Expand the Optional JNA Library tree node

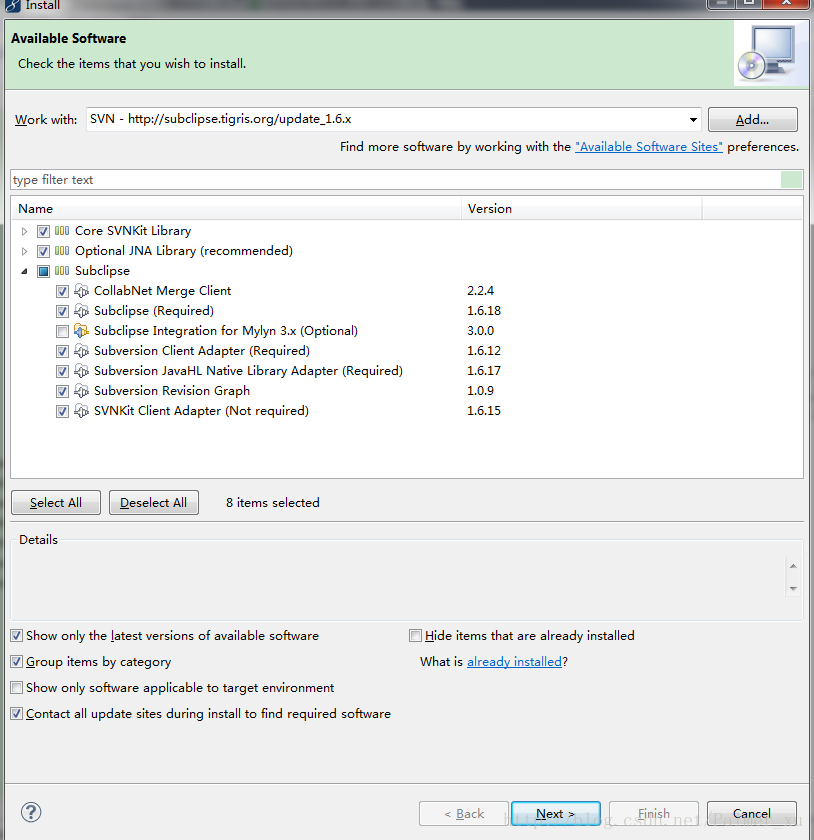pos(24,251)
